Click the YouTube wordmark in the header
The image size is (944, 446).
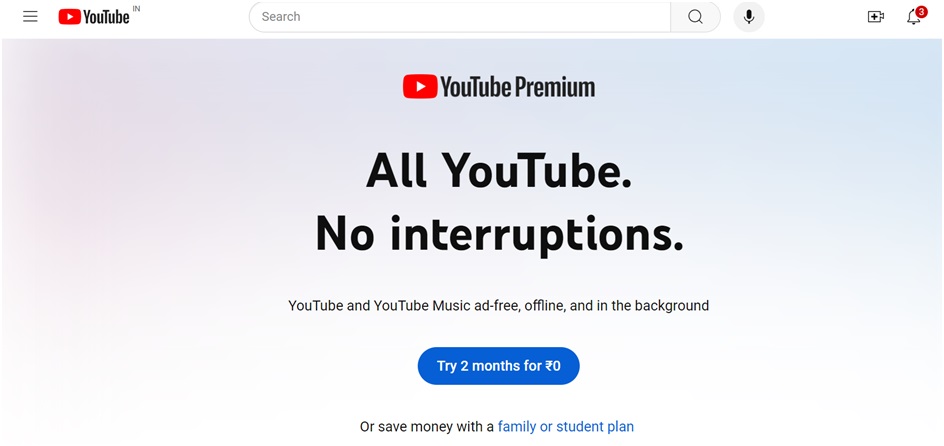(x=106, y=17)
